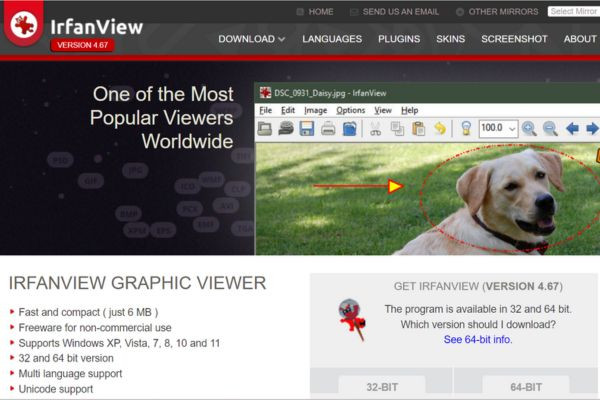Click the Previous image blue arrow
This screenshot has width=600, height=400.
572,129
